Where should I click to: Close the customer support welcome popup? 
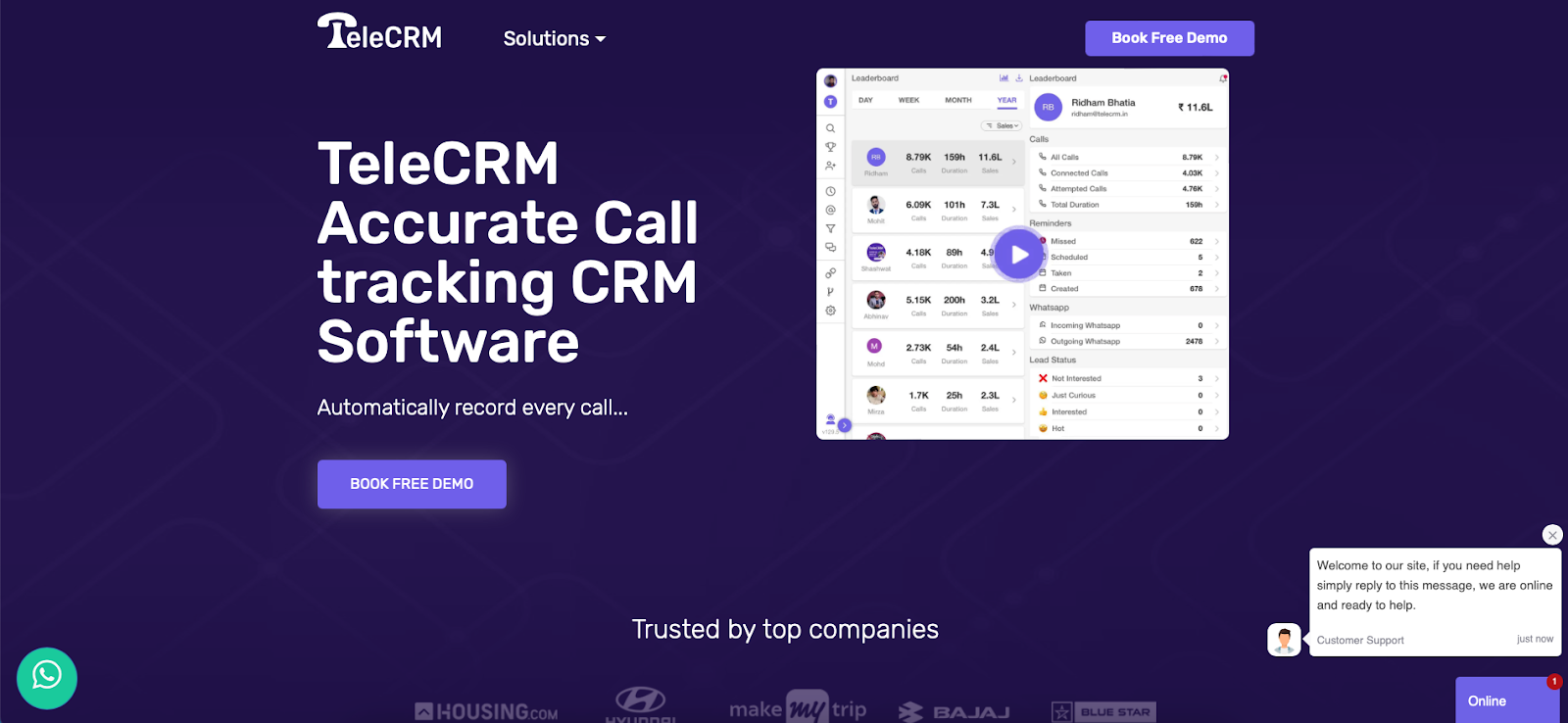coord(1552,535)
